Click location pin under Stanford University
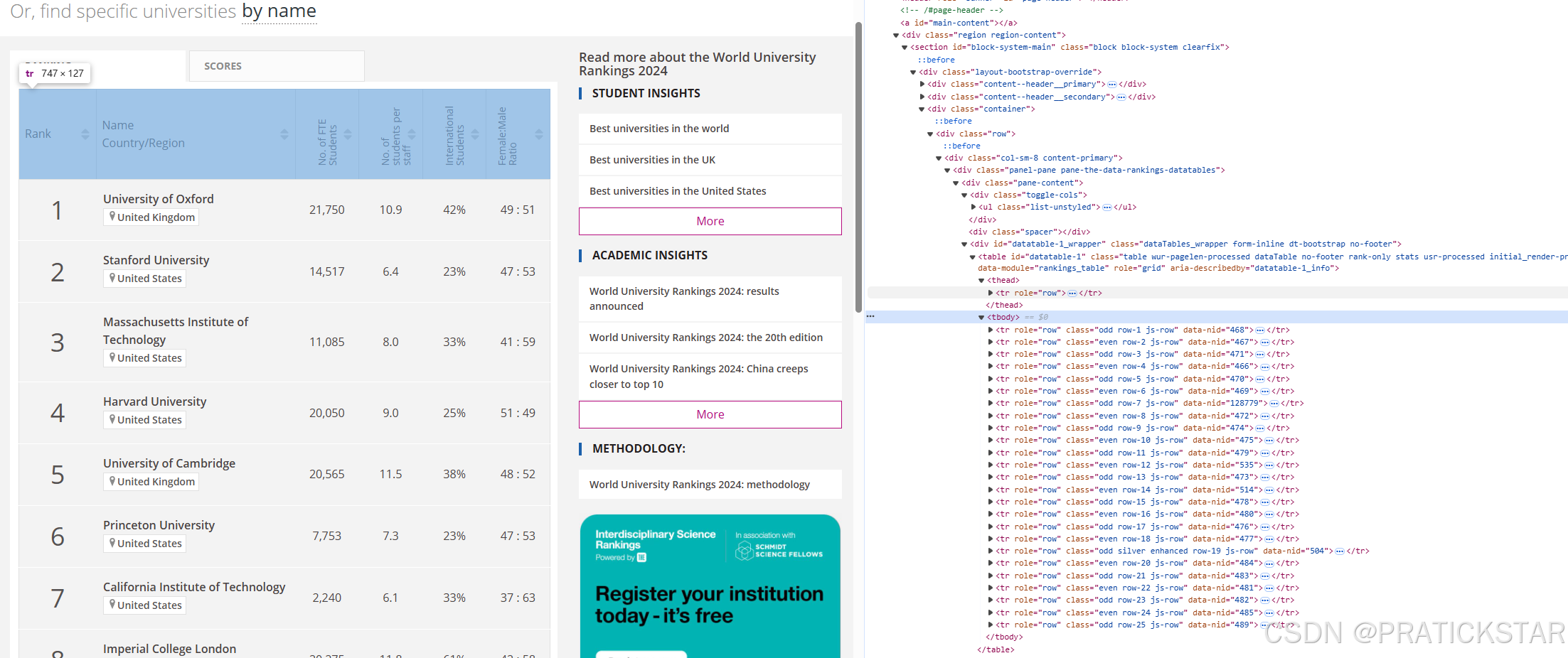 click(112, 278)
